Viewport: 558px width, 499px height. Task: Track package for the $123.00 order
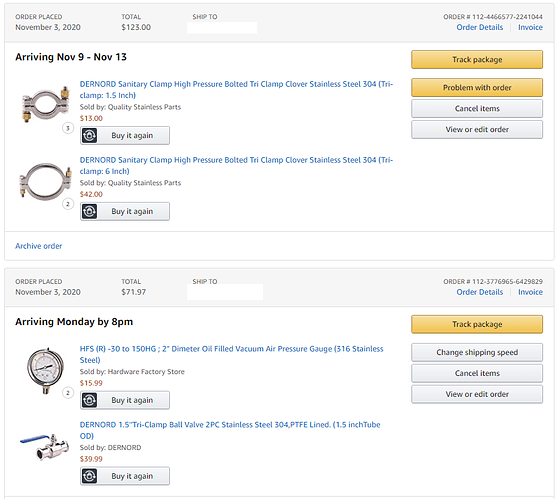(x=477, y=59)
